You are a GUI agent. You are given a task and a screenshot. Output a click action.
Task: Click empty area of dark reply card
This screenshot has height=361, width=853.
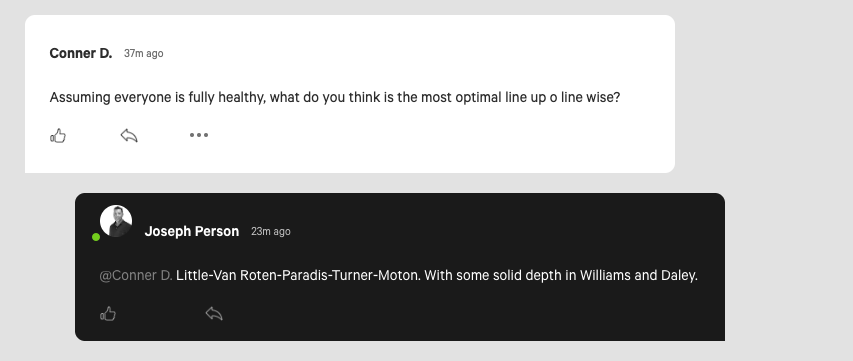click(x=462, y=315)
